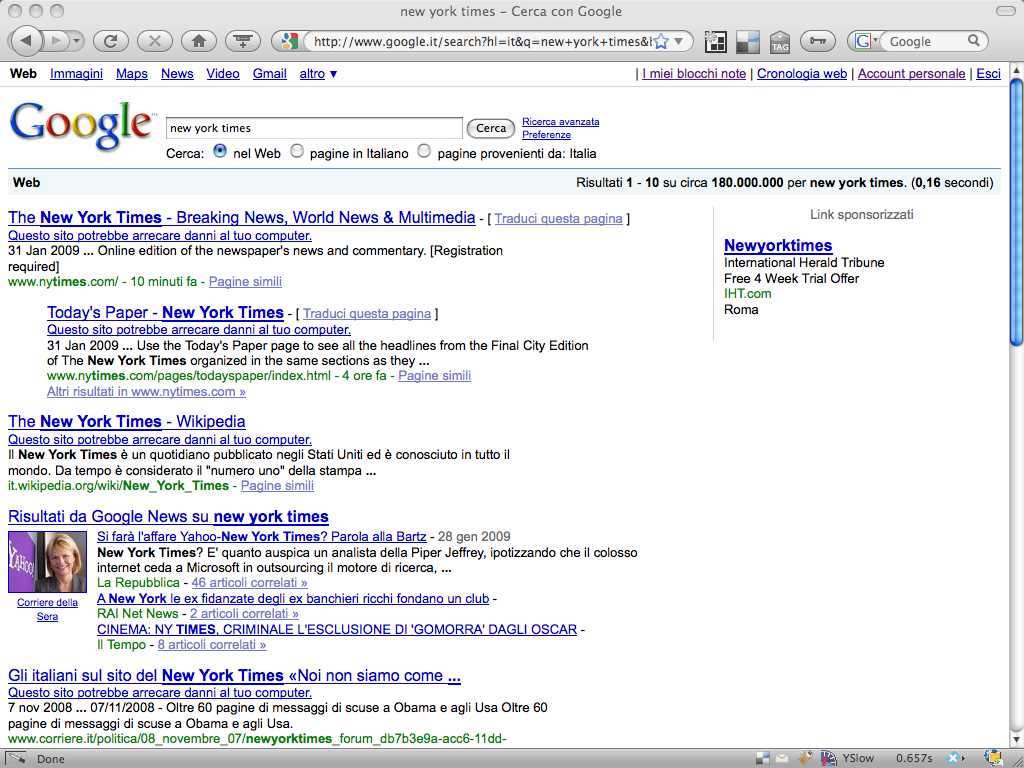Viewport: 1024px width, 768px height.
Task: Click Account personale link
Action: (912, 74)
